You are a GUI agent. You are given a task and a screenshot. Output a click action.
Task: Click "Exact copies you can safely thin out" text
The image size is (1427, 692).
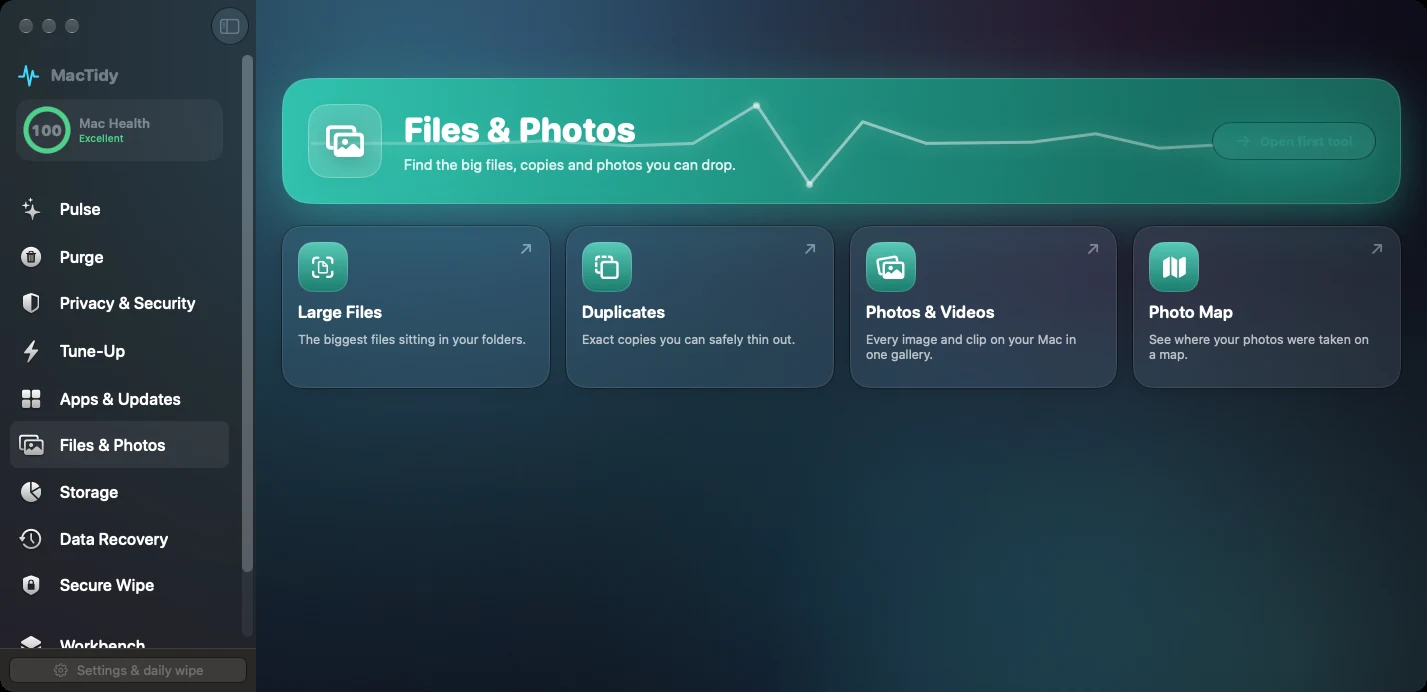[x=688, y=340]
